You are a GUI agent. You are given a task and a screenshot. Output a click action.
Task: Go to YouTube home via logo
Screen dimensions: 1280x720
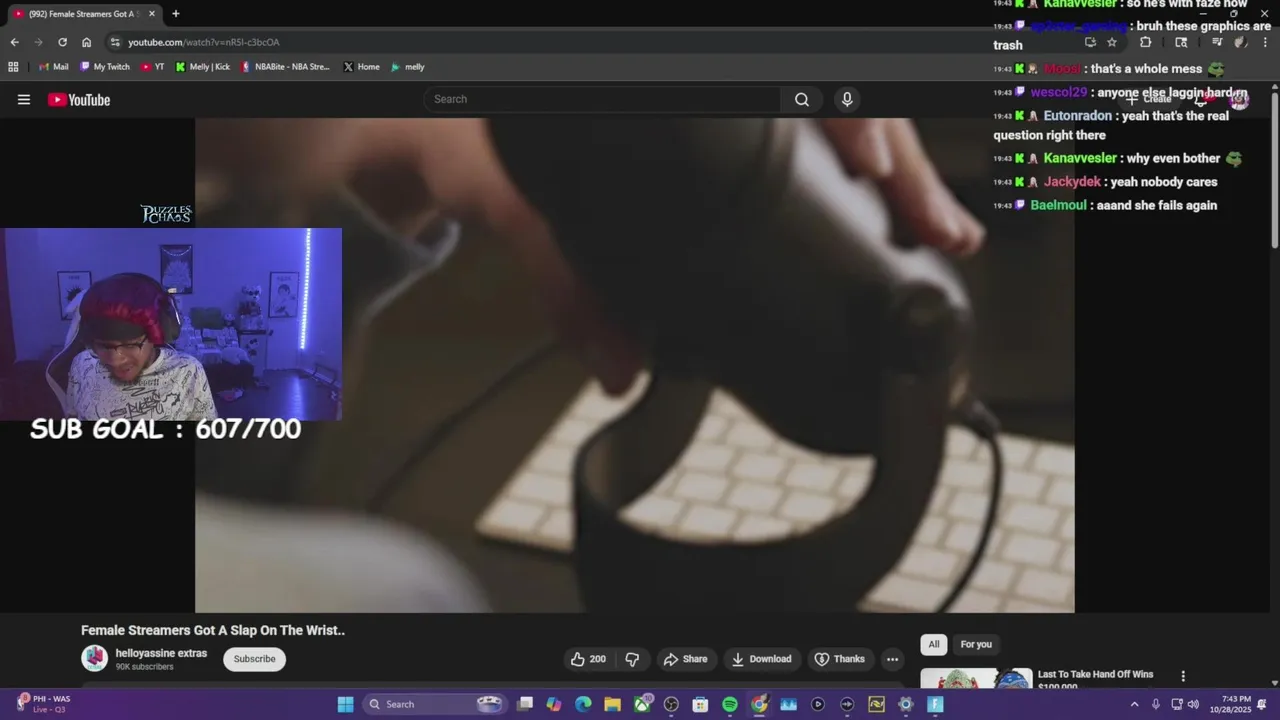pos(79,99)
